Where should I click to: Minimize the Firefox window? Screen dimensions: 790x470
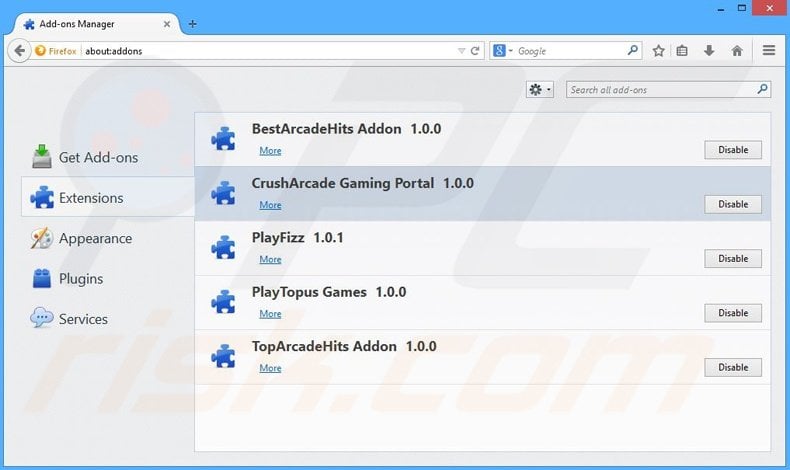pyautogui.click(x=720, y=9)
